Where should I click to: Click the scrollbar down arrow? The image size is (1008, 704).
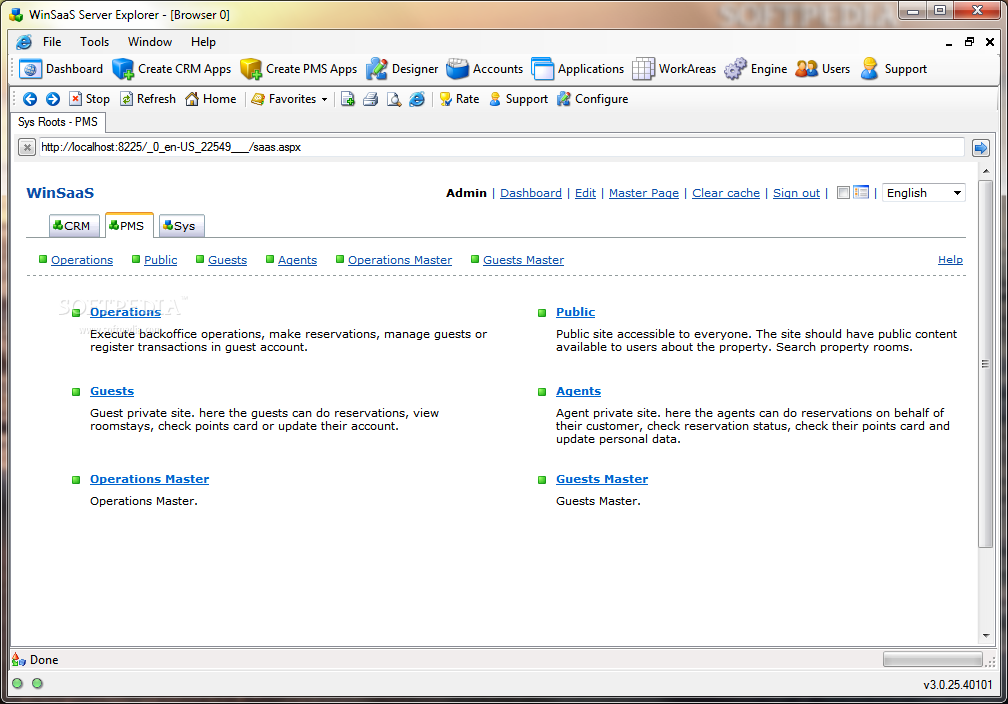pyautogui.click(x=986, y=636)
